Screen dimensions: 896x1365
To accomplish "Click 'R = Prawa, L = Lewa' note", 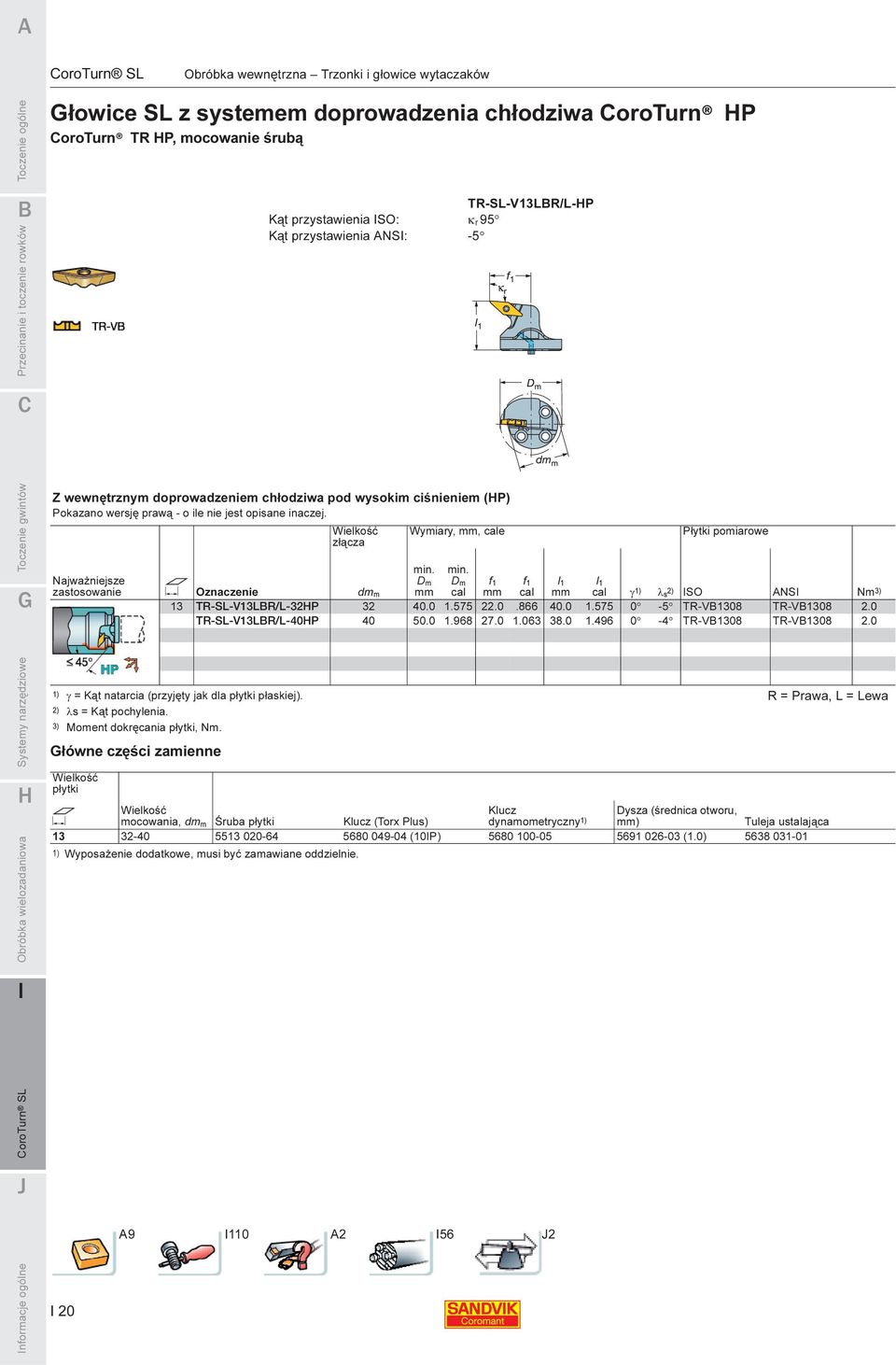I will click(828, 696).
